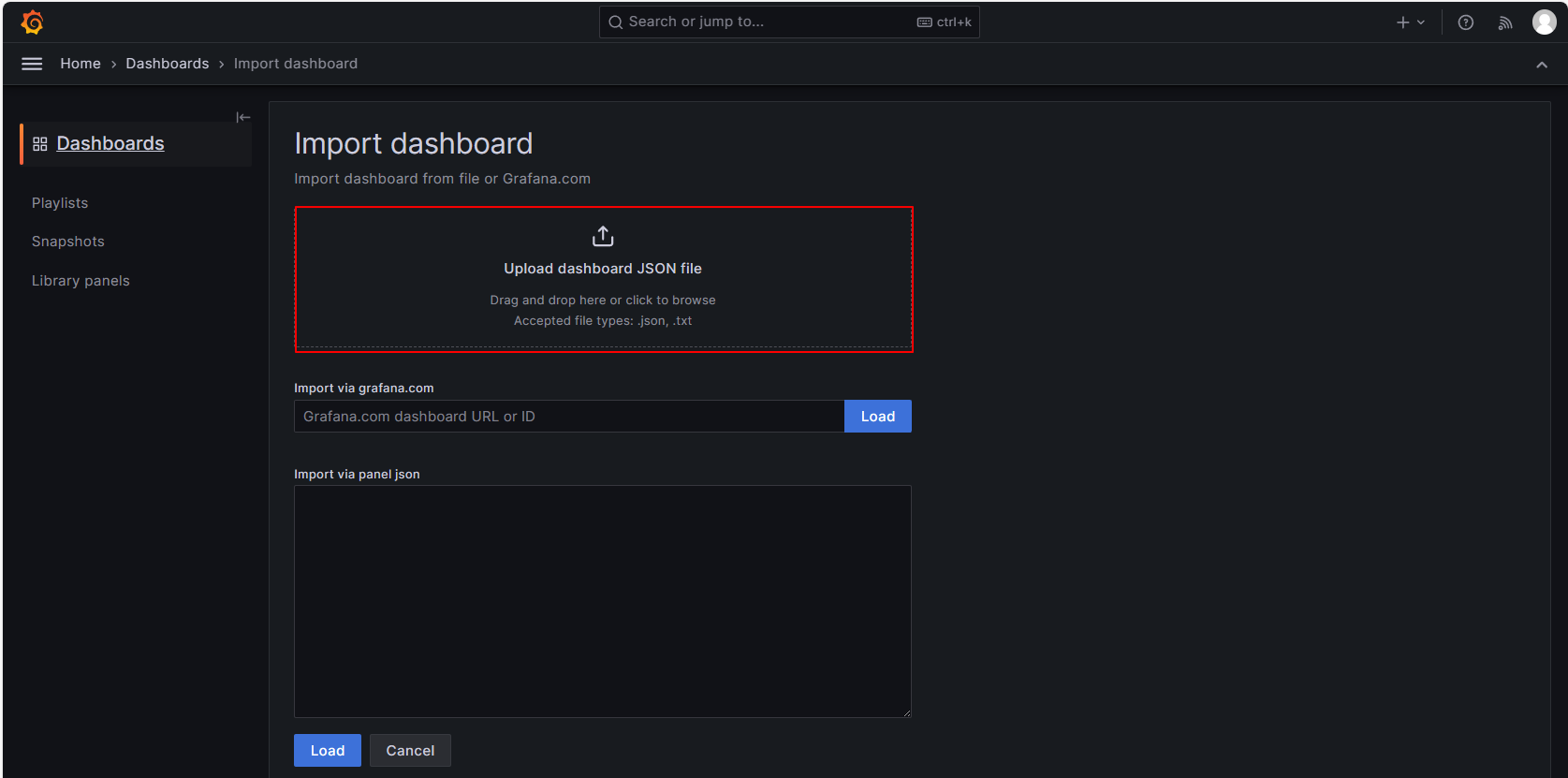
Task: Click Upload dashboard JSON file drop zone
Action: click(603, 279)
